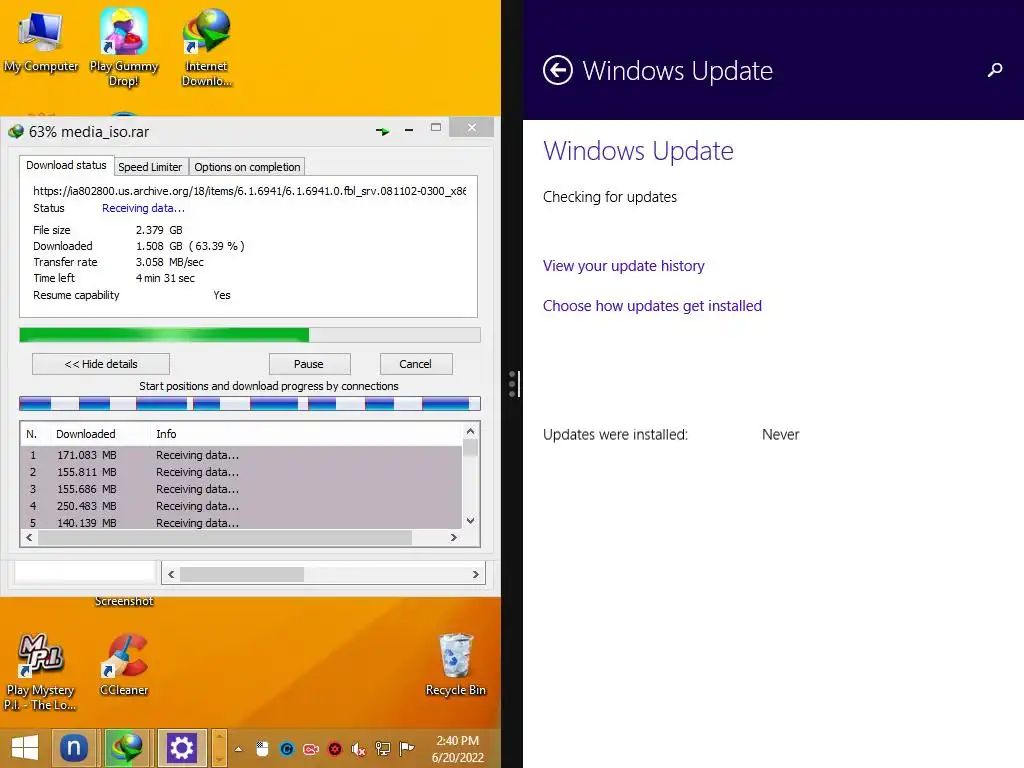
Task: Open the Internet Download Manager desktop shortcut
Action: point(206,47)
